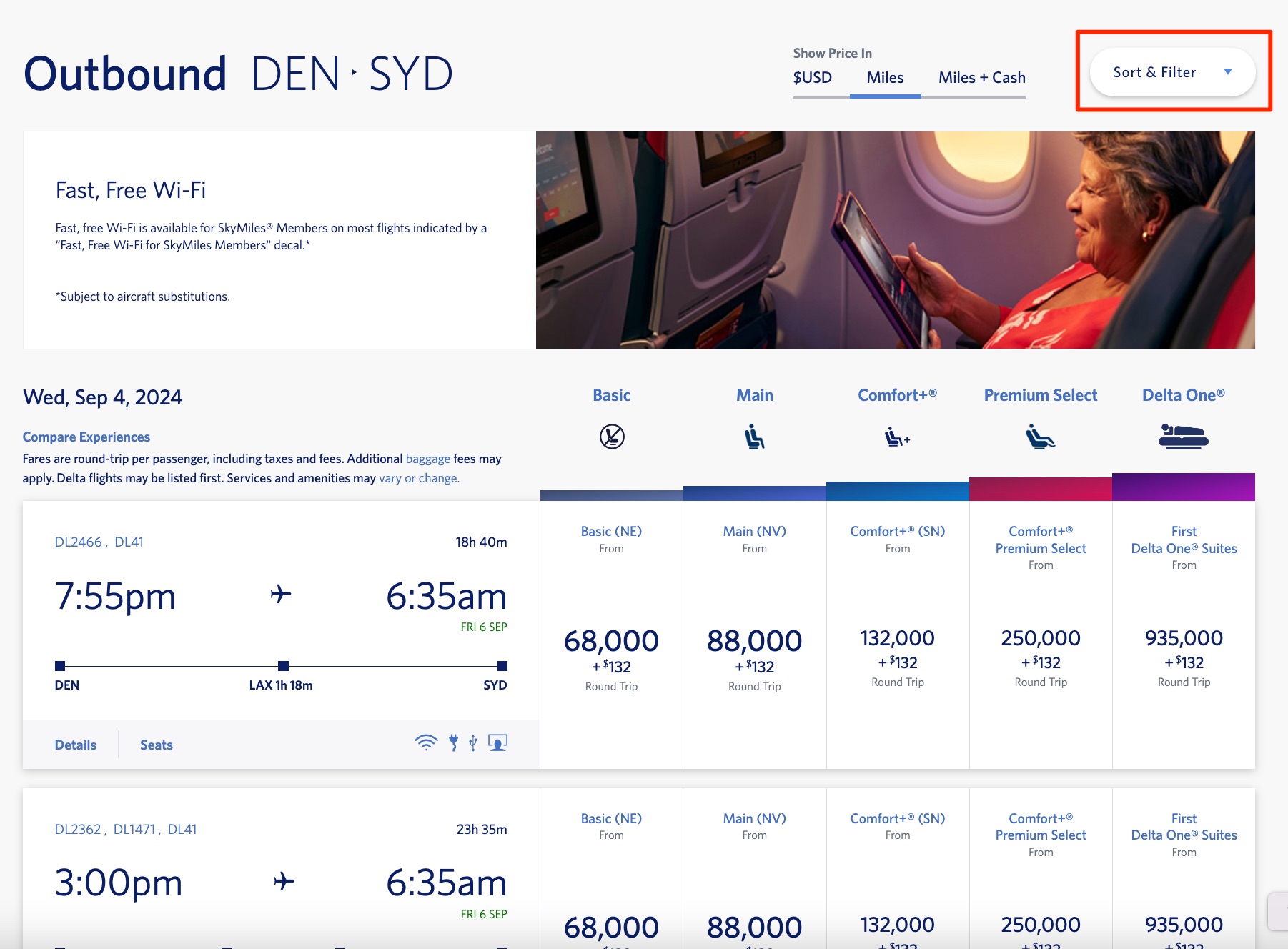Select the Seats tab for flight DL2466

click(156, 745)
